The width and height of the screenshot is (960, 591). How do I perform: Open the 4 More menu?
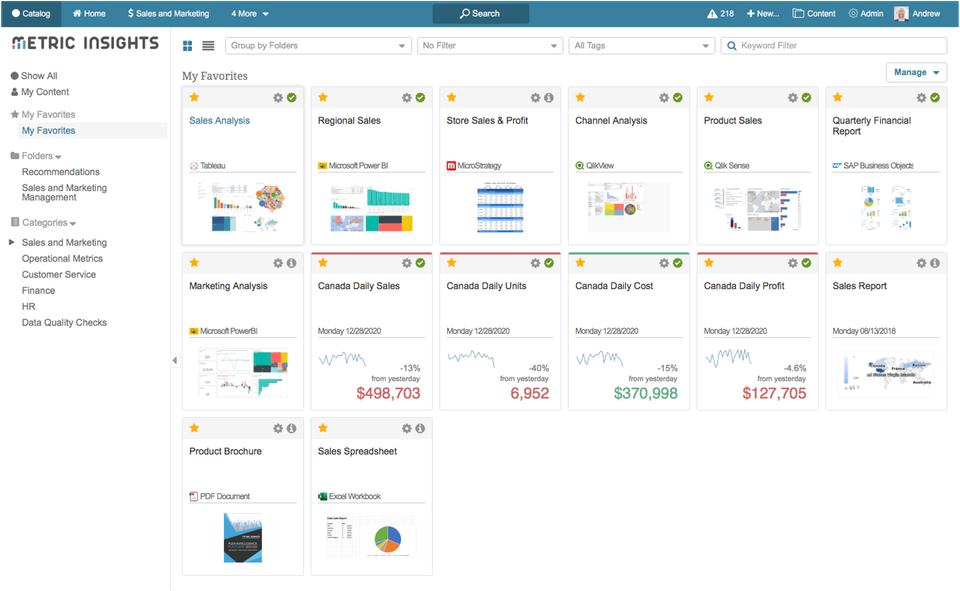249,14
